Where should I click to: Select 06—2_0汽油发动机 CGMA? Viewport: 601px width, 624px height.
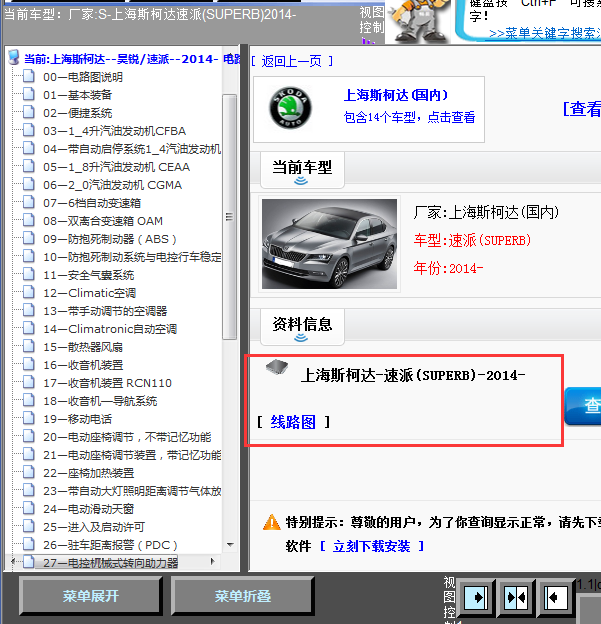pos(112,185)
